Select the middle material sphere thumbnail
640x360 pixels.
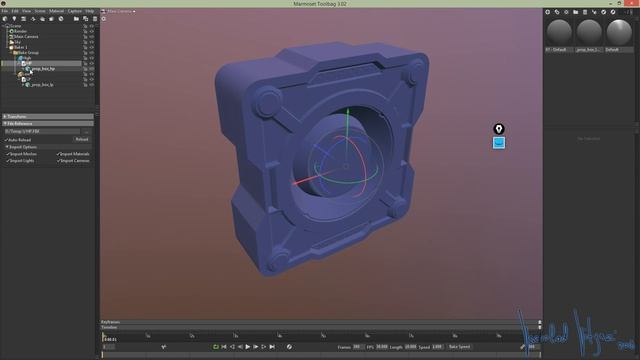coord(589,33)
